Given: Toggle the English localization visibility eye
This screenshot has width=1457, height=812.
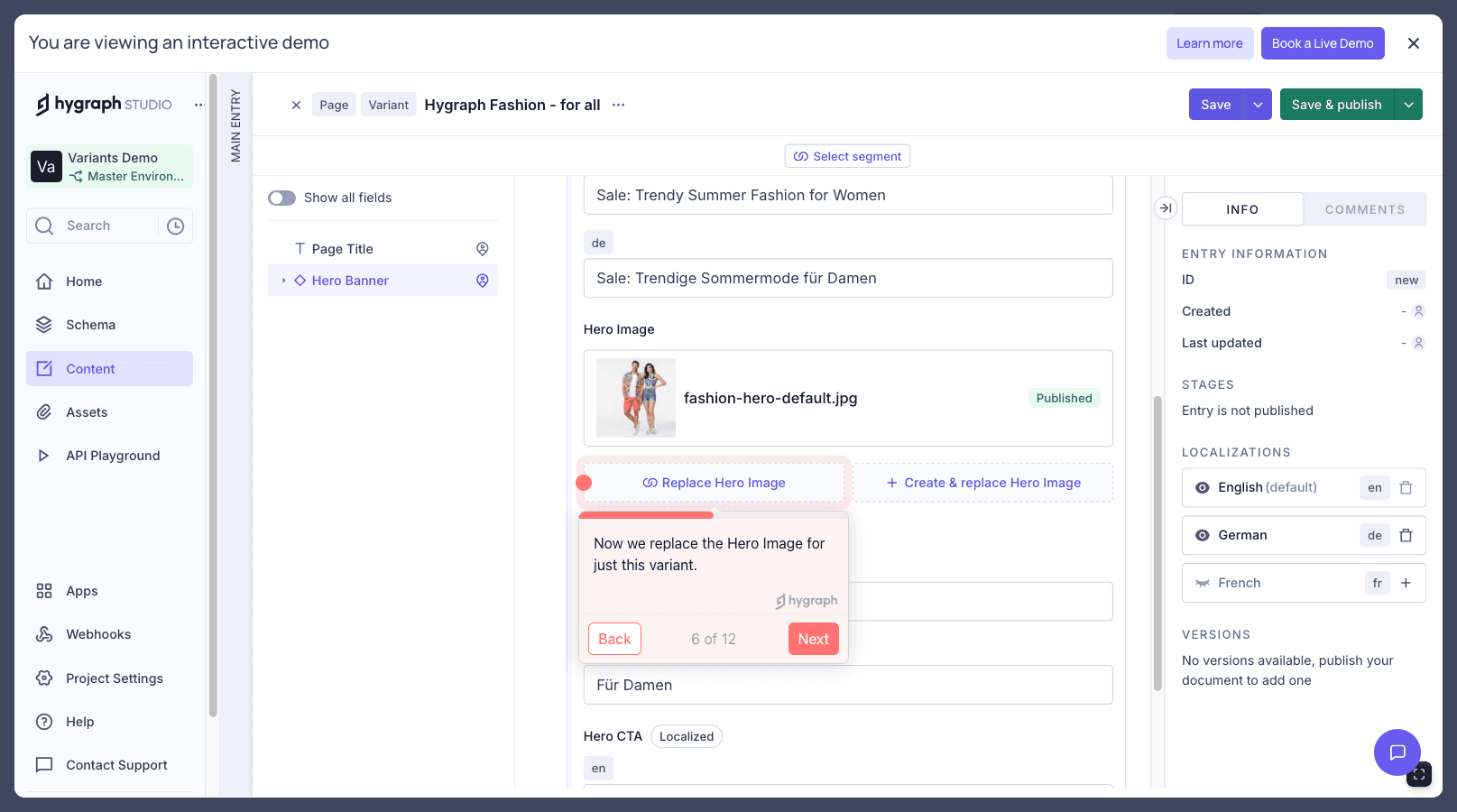Looking at the screenshot, I should coord(1203,487).
